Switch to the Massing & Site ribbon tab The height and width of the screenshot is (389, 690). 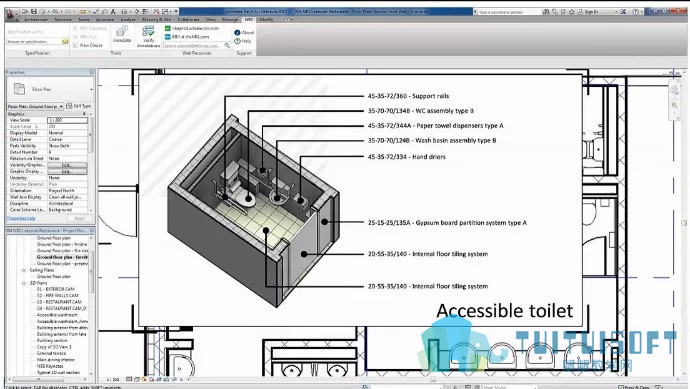(156, 20)
